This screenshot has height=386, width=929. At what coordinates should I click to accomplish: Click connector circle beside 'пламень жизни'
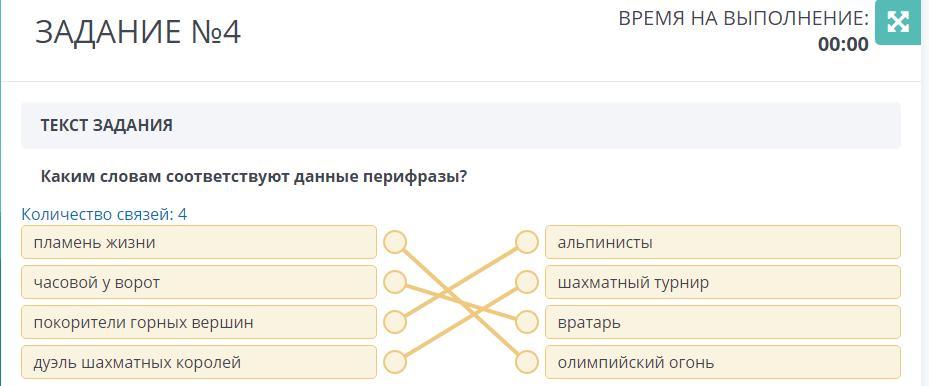[395, 242]
